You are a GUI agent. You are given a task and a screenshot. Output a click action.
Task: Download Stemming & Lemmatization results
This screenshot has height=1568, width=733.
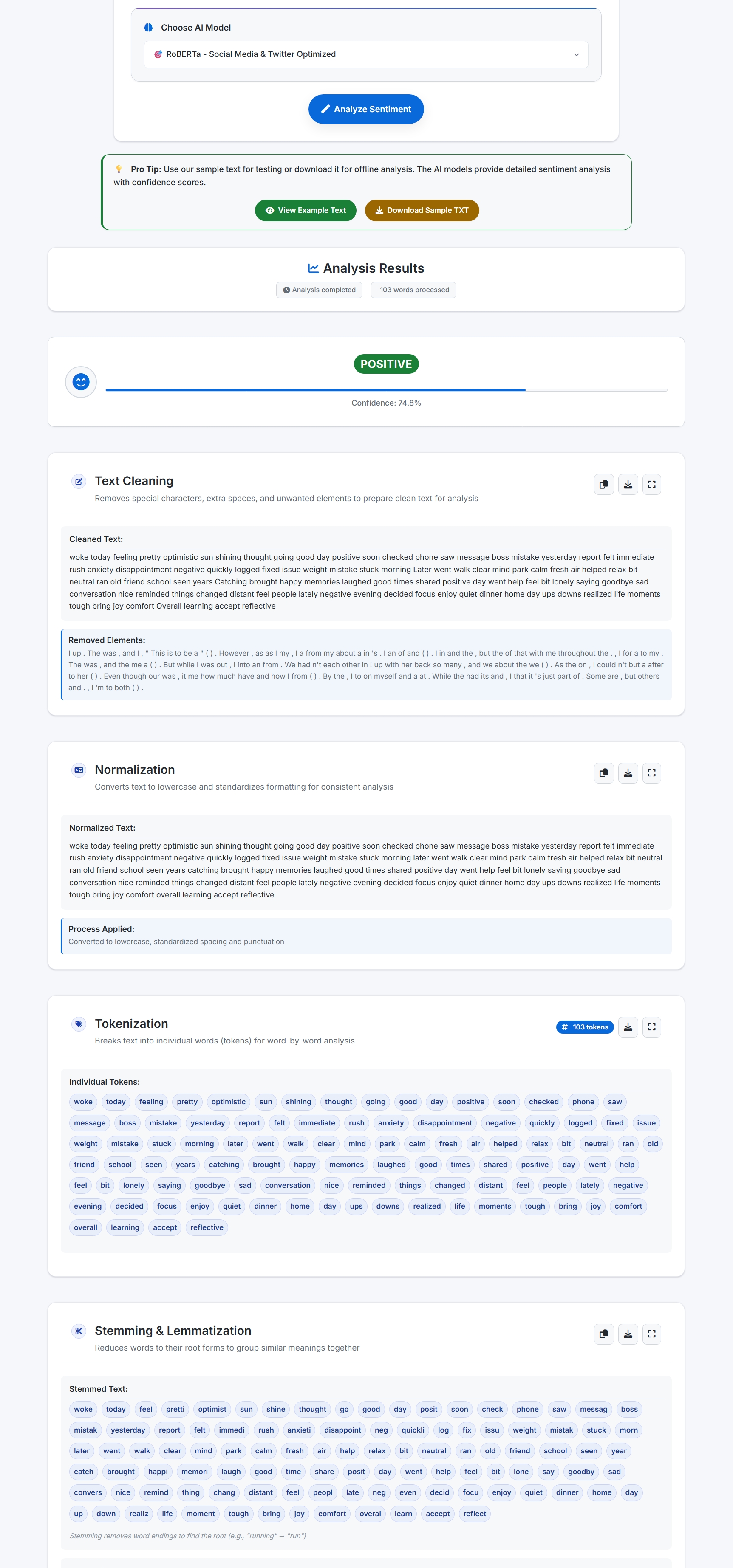tap(628, 1334)
